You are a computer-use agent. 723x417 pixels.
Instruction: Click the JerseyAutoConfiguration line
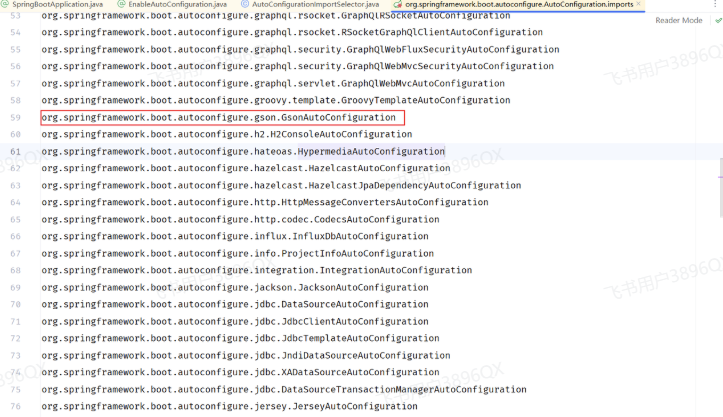pyautogui.click(x=229, y=406)
